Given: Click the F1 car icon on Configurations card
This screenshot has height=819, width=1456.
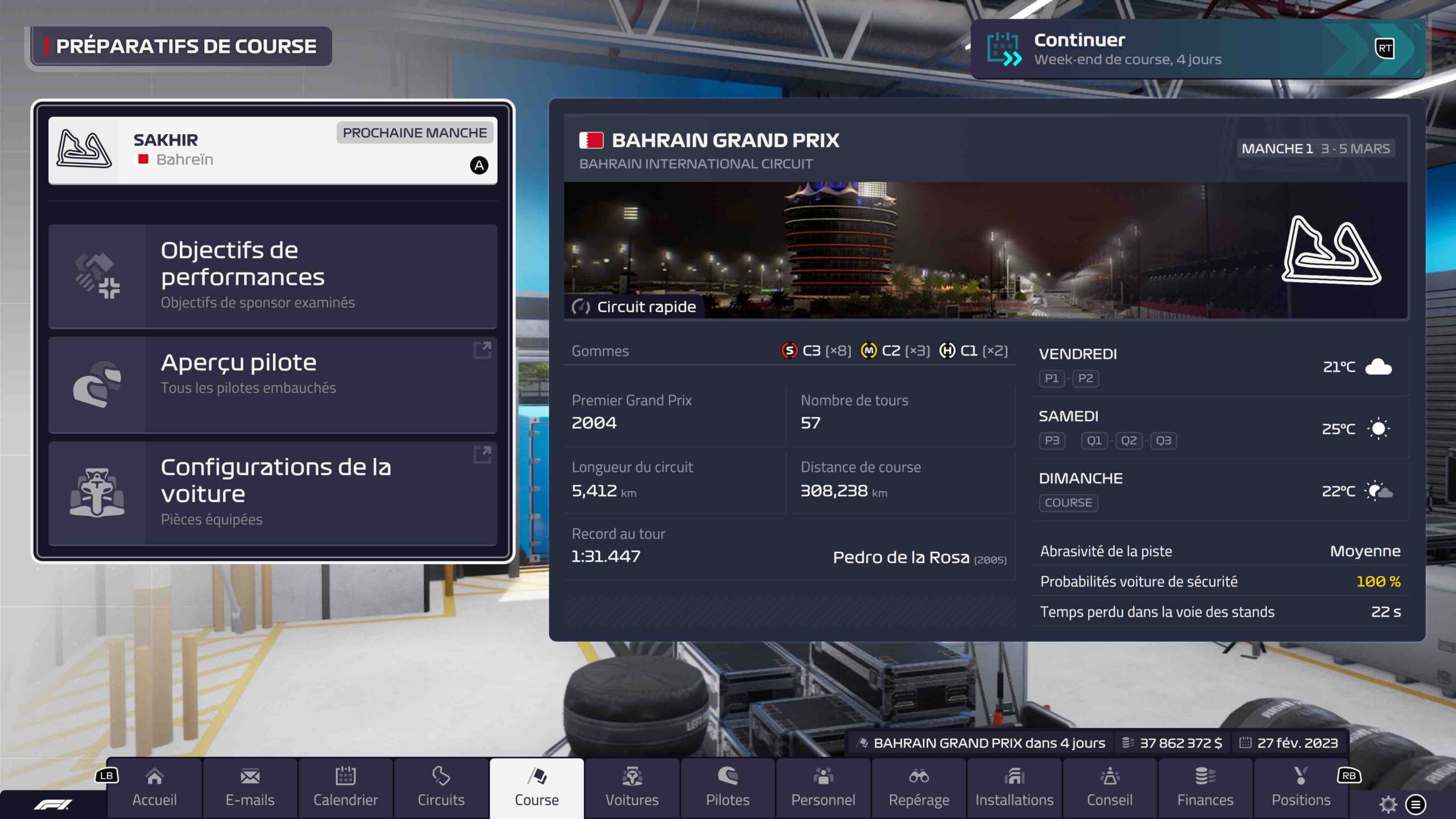Looking at the screenshot, I should click(x=97, y=493).
